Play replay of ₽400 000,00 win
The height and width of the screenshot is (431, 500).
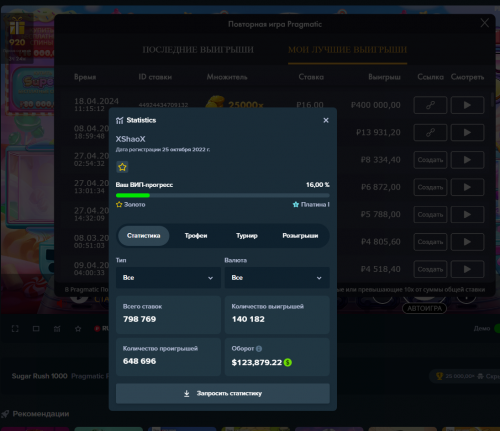click(x=467, y=105)
